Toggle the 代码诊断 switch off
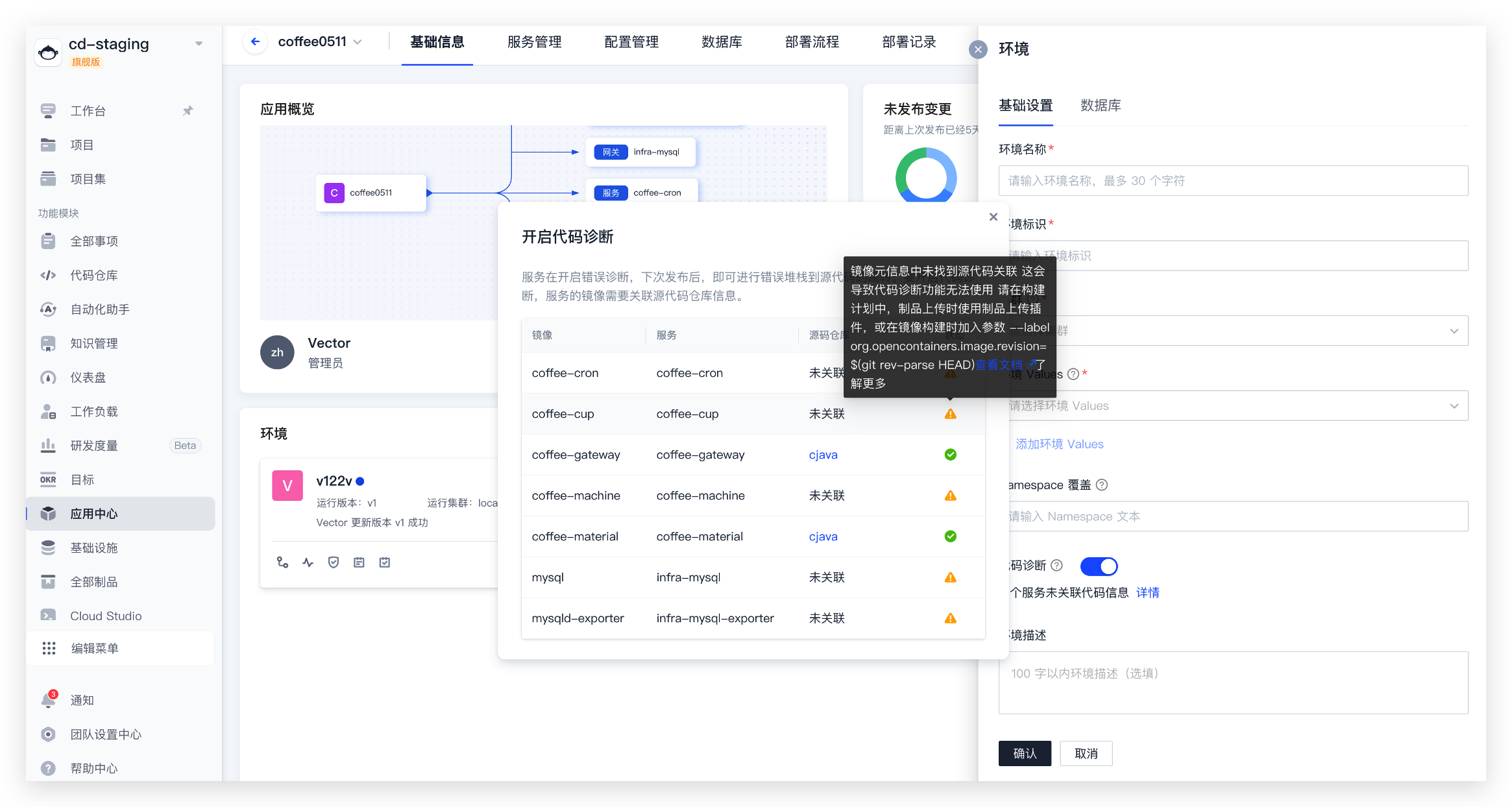This screenshot has height=807, width=1512. coord(1099,566)
